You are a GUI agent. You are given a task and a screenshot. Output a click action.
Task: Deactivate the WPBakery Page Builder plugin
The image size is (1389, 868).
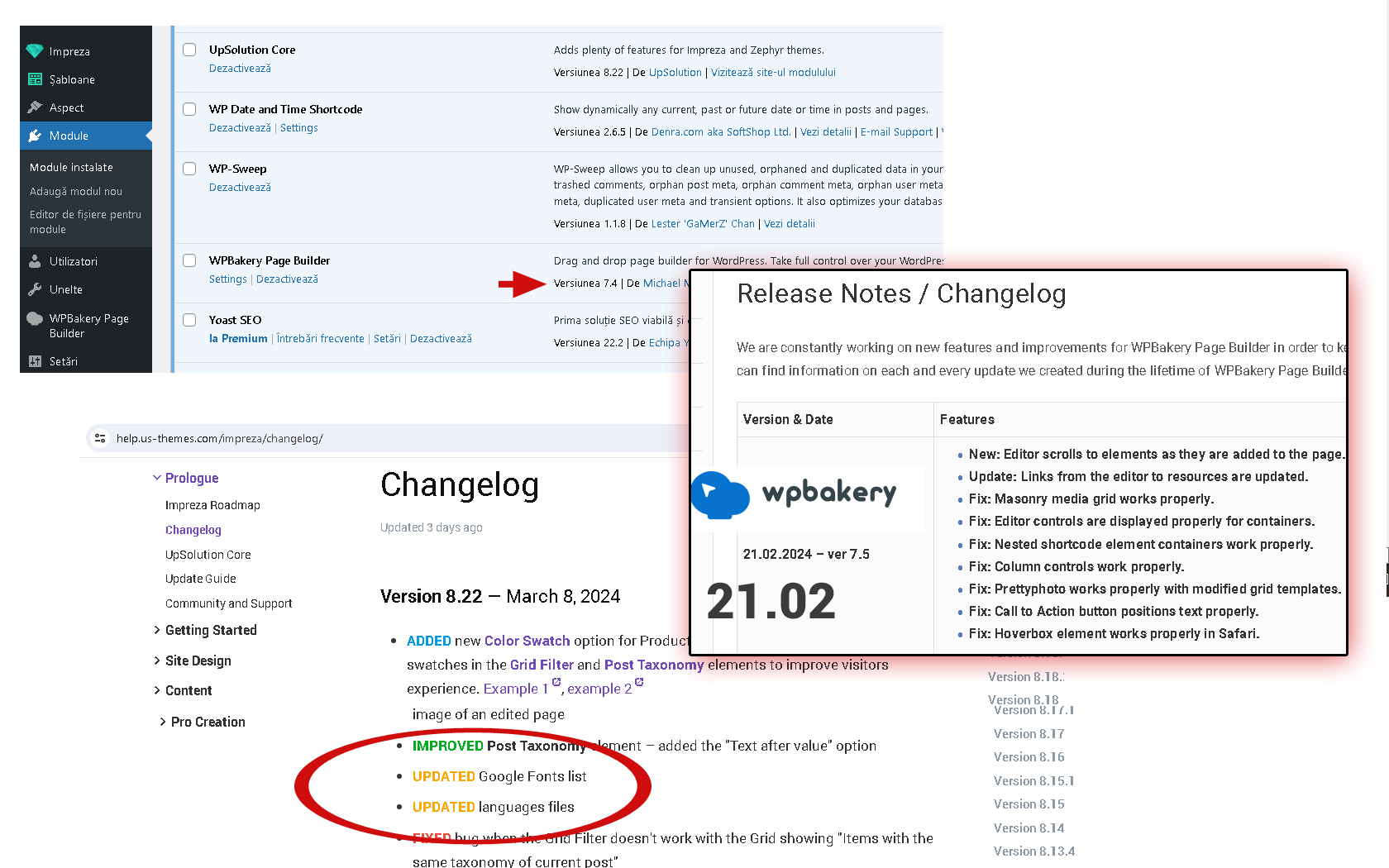point(287,279)
